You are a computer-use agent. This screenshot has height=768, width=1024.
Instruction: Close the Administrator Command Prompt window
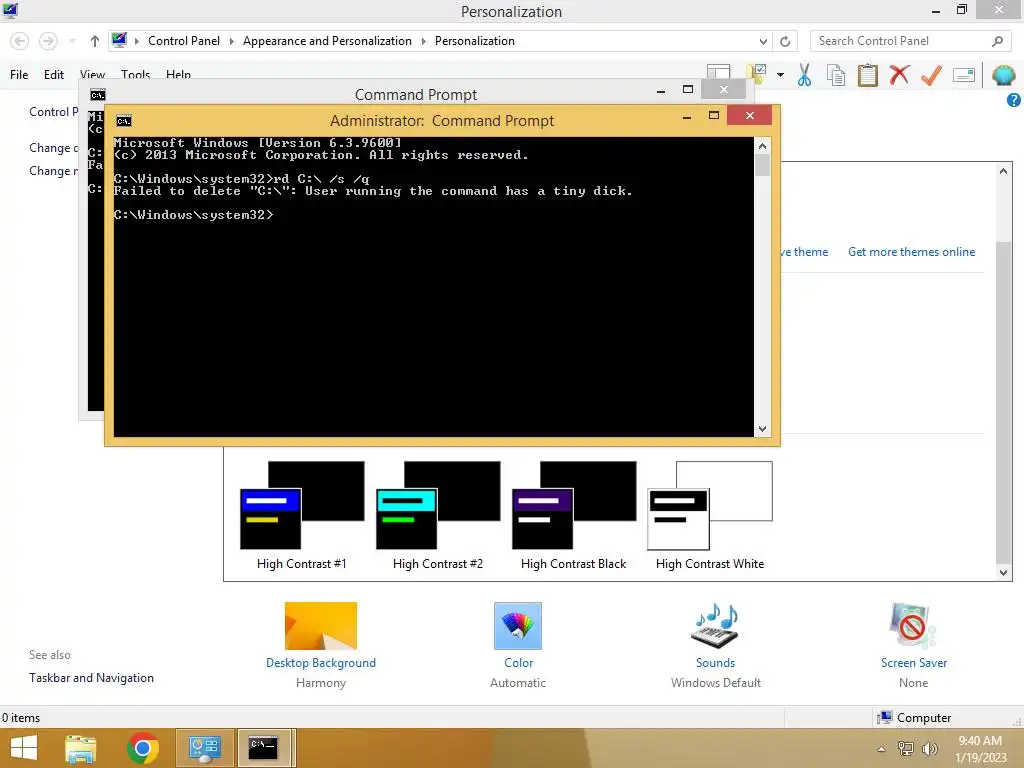coord(749,116)
